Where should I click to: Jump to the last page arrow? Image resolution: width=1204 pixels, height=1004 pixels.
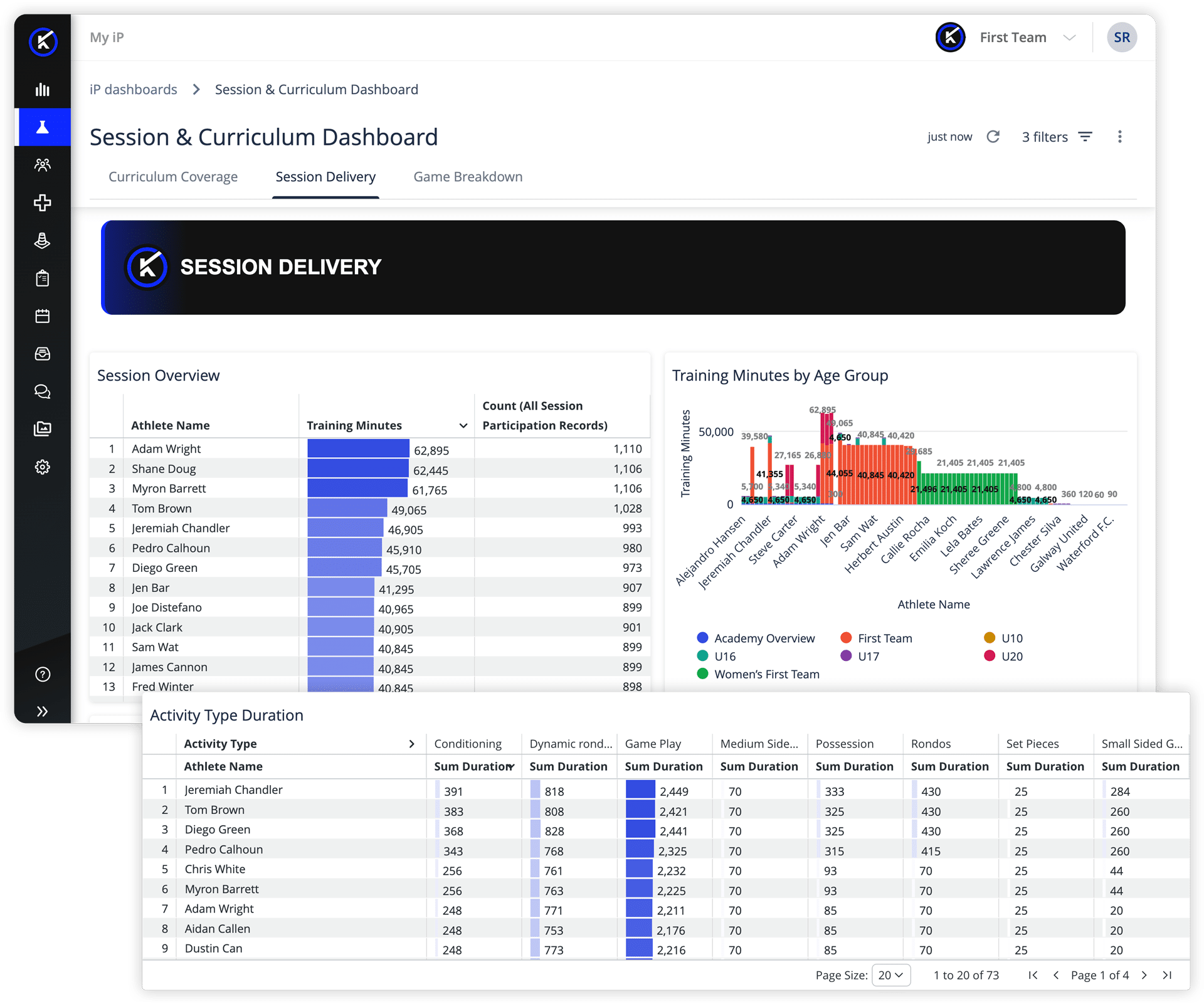1167,975
